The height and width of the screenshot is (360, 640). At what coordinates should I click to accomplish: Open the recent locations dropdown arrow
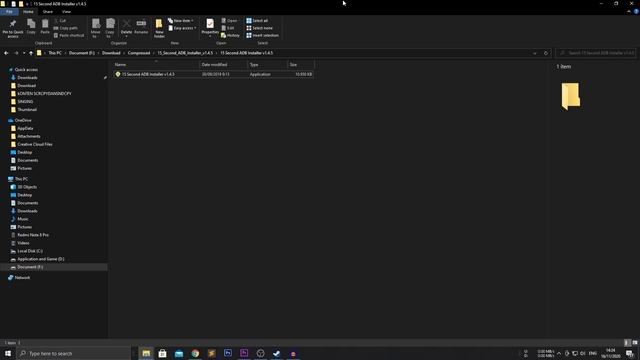click(x=24, y=53)
